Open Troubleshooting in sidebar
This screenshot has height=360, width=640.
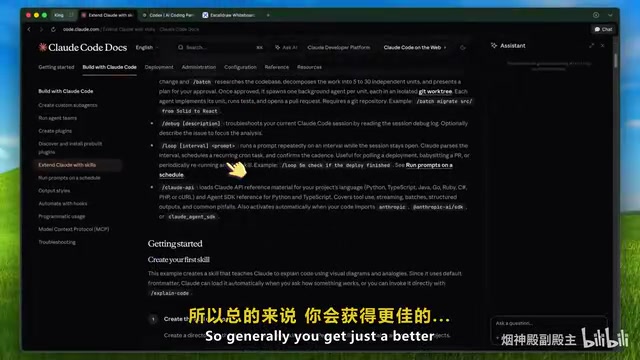[57, 242]
